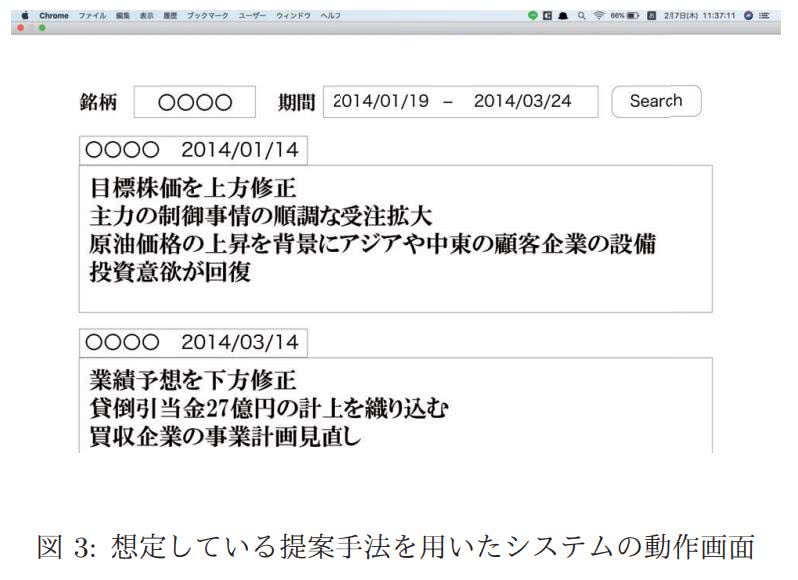Open the ブックマーク menu
The width and height of the screenshot is (798, 580).
click(208, 16)
